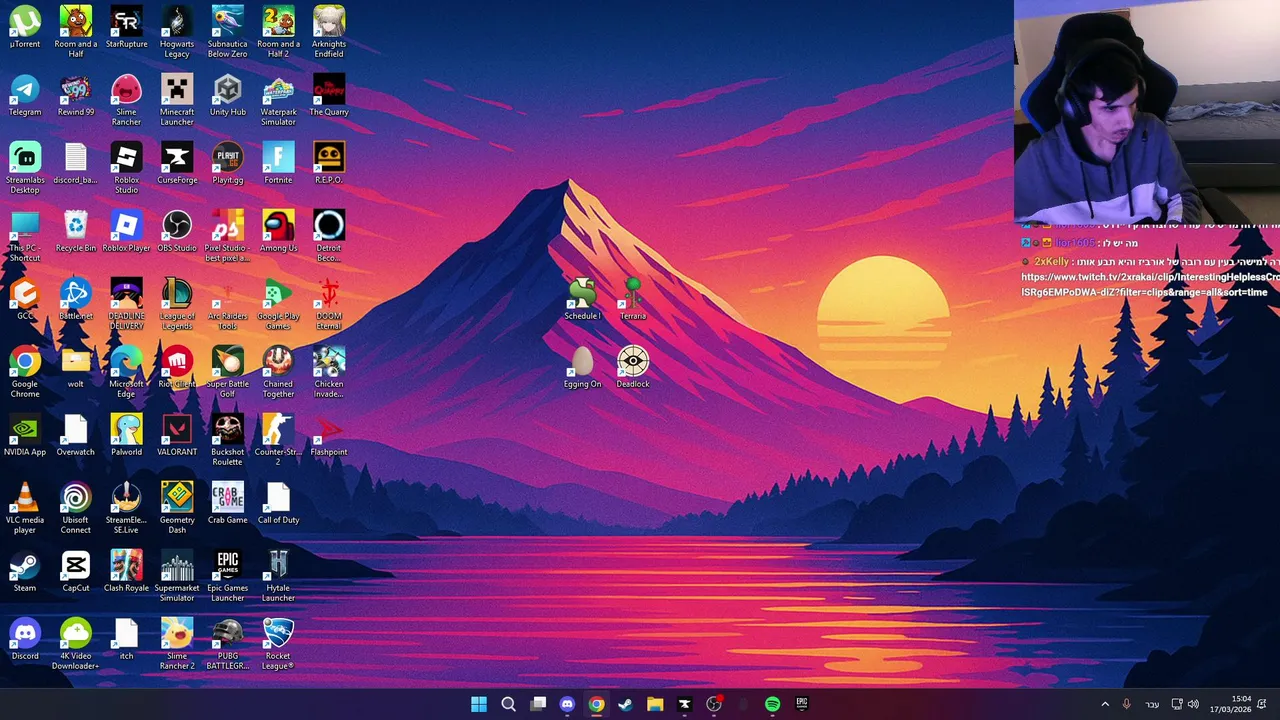Click the 2xrakai Twitch clip link
1280x720 pixels.
pyautogui.click(x=1150, y=284)
